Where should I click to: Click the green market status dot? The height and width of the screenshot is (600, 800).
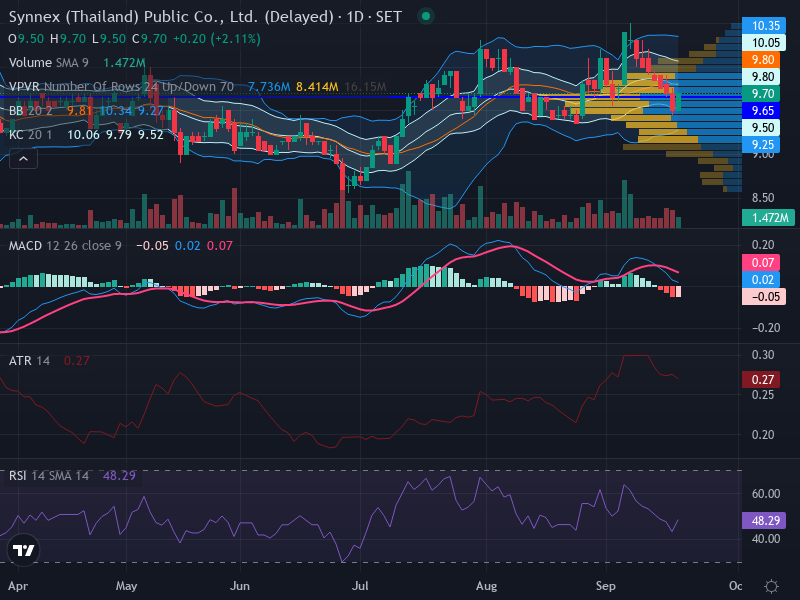426,17
